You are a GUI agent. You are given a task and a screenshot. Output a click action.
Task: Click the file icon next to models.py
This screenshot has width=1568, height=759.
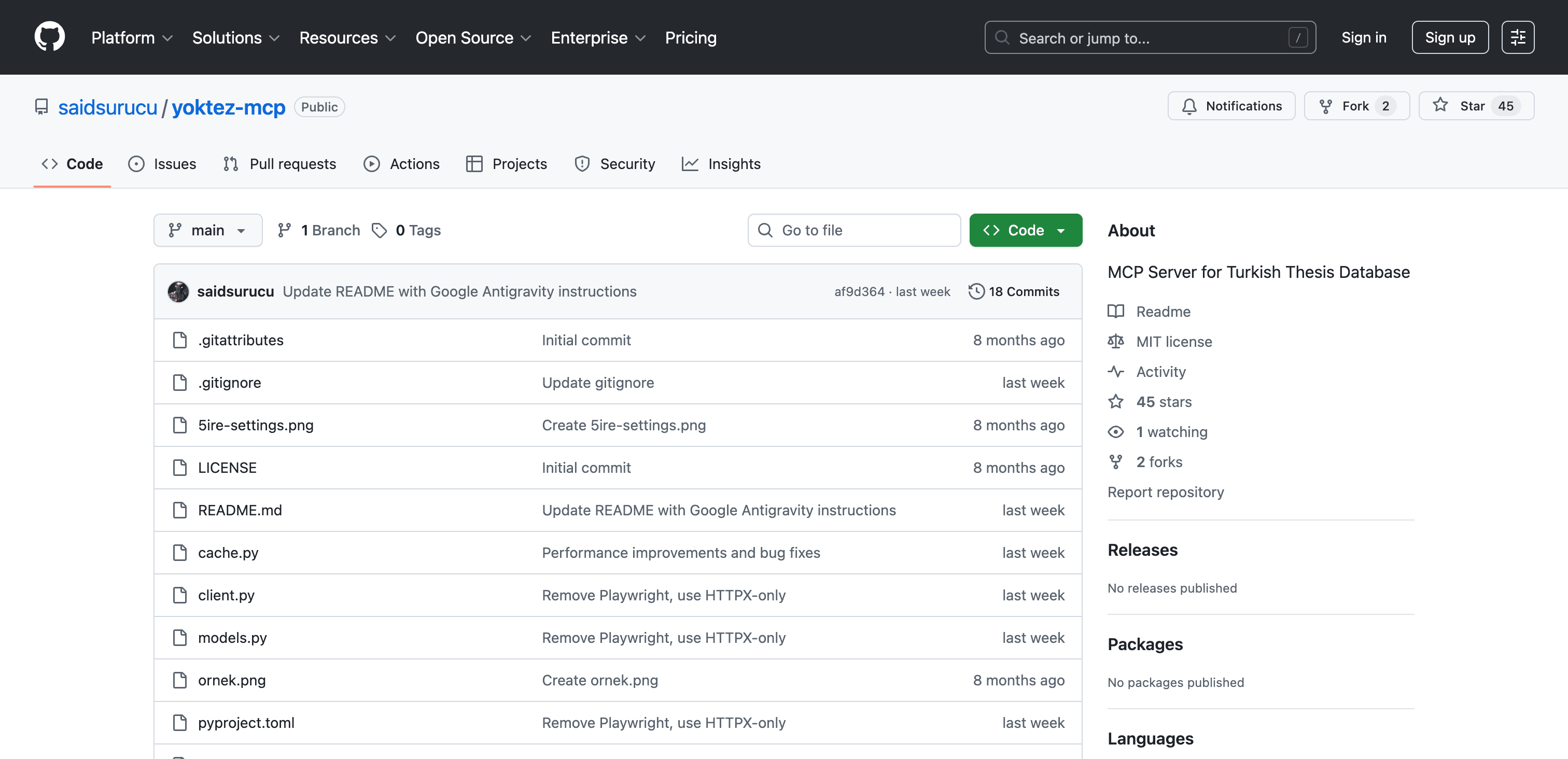(x=179, y=638)
